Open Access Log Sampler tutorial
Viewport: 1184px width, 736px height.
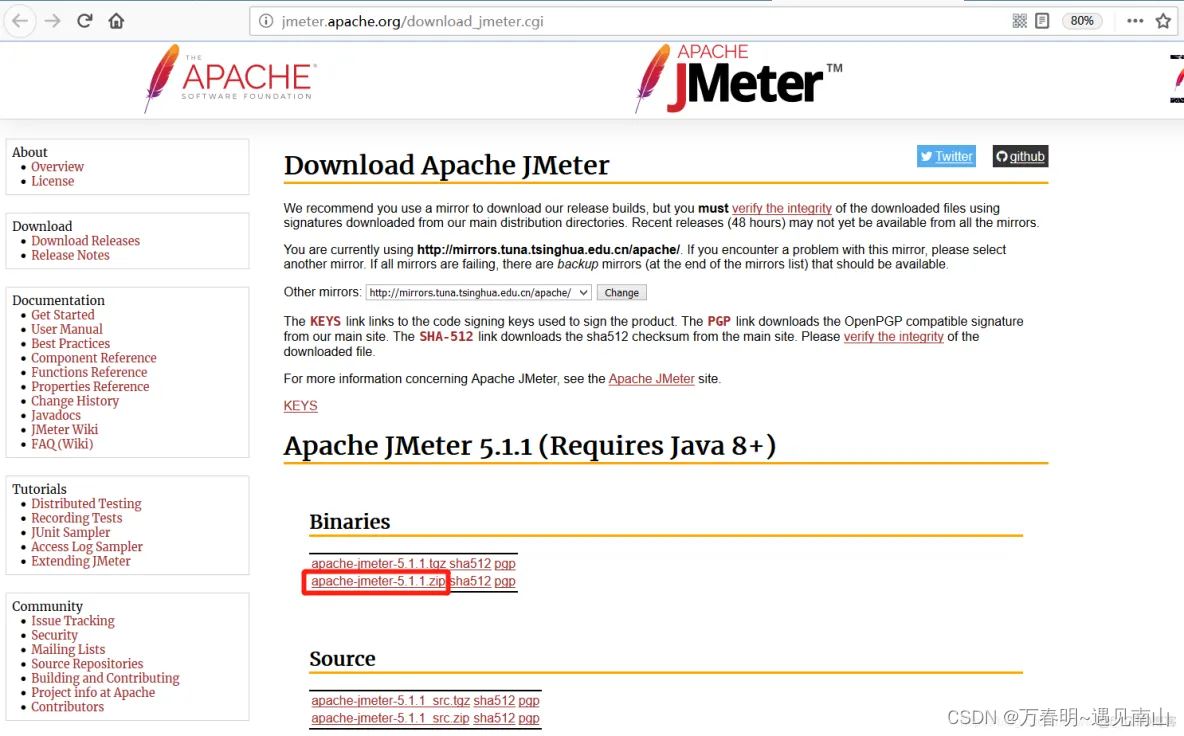point(87,547)
